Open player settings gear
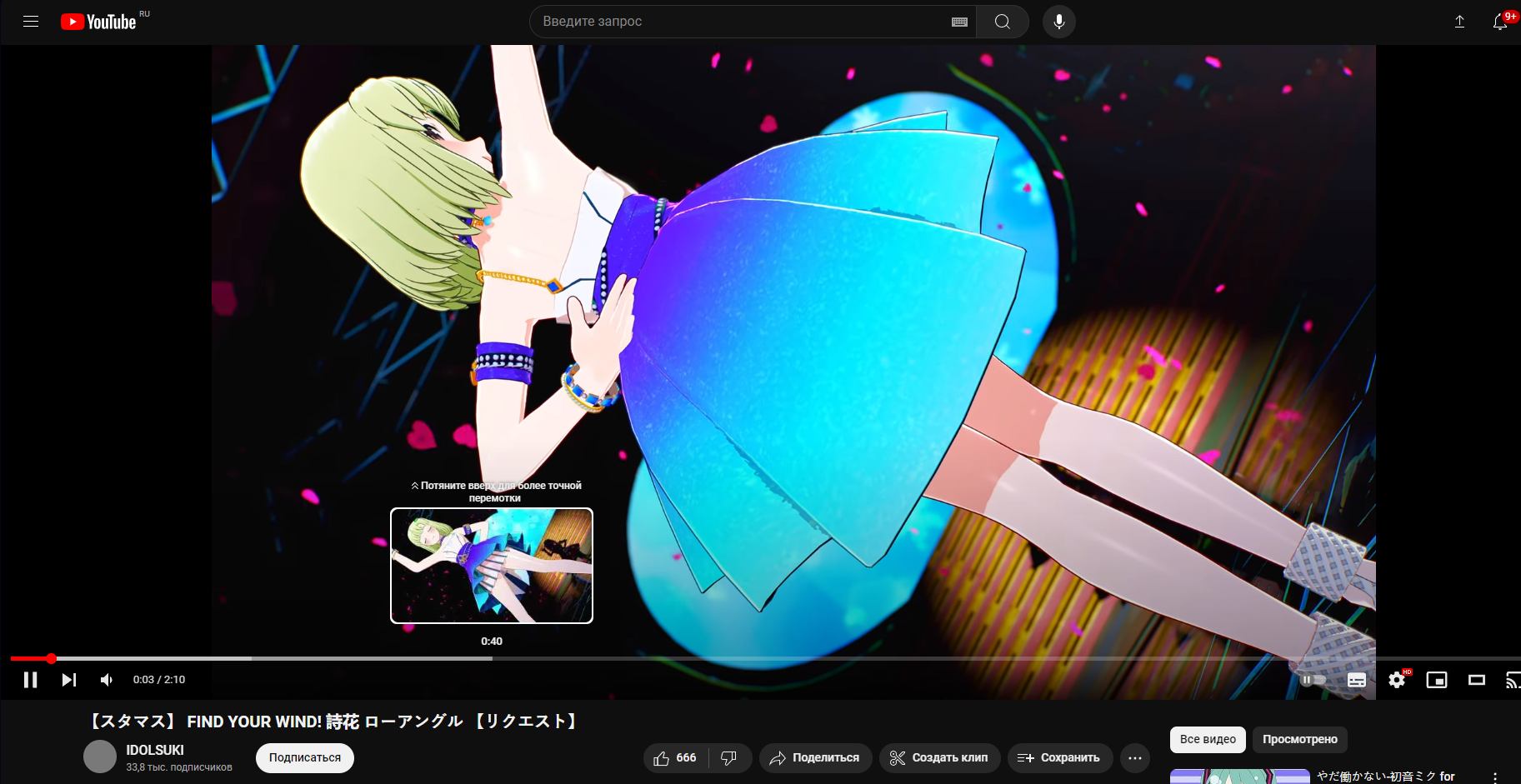 tap(1398, 680)
